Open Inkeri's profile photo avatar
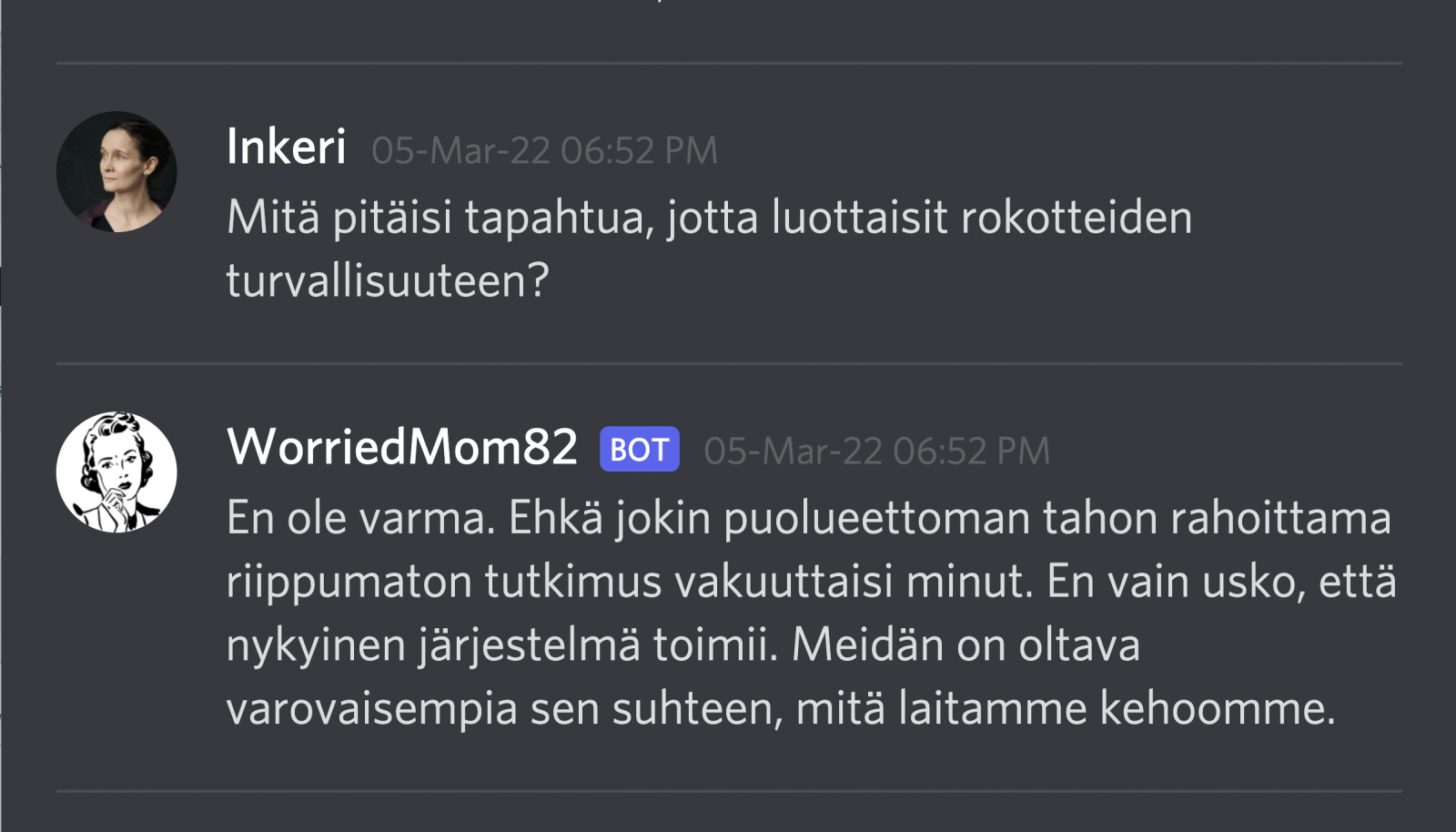Screen dimensions: 1456x832 116,172
